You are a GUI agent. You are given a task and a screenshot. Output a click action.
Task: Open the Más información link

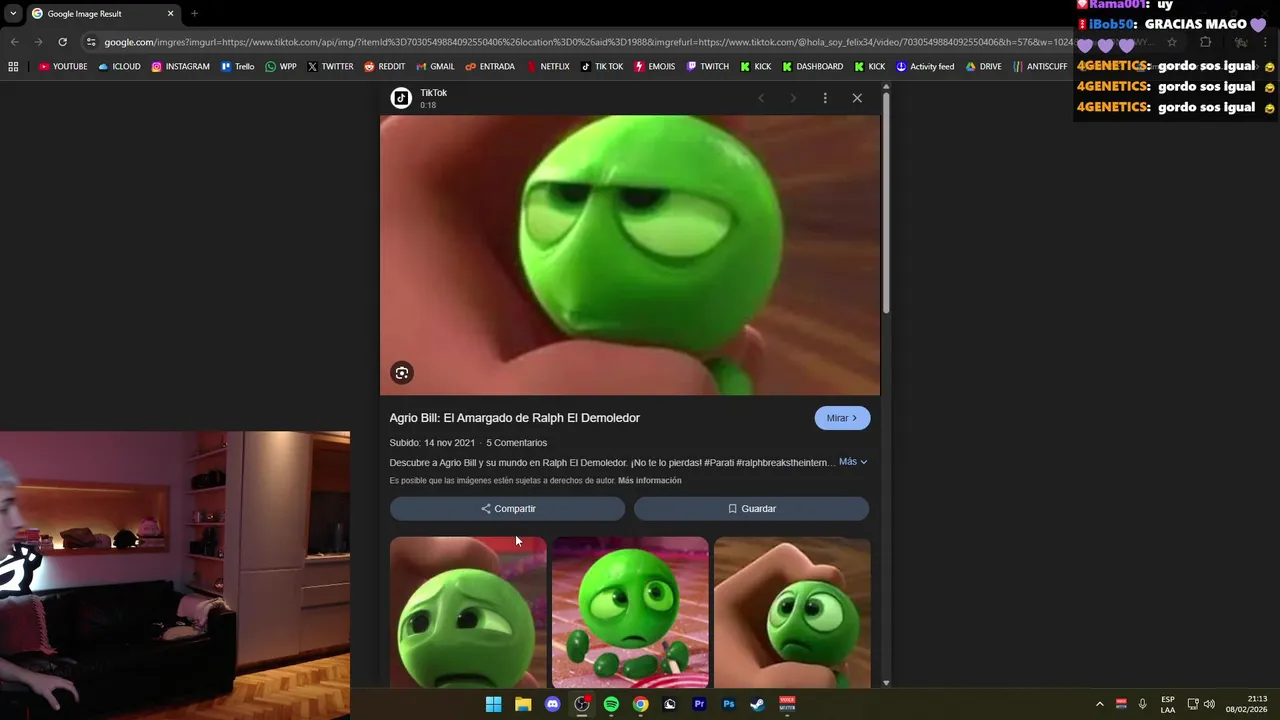650,481
